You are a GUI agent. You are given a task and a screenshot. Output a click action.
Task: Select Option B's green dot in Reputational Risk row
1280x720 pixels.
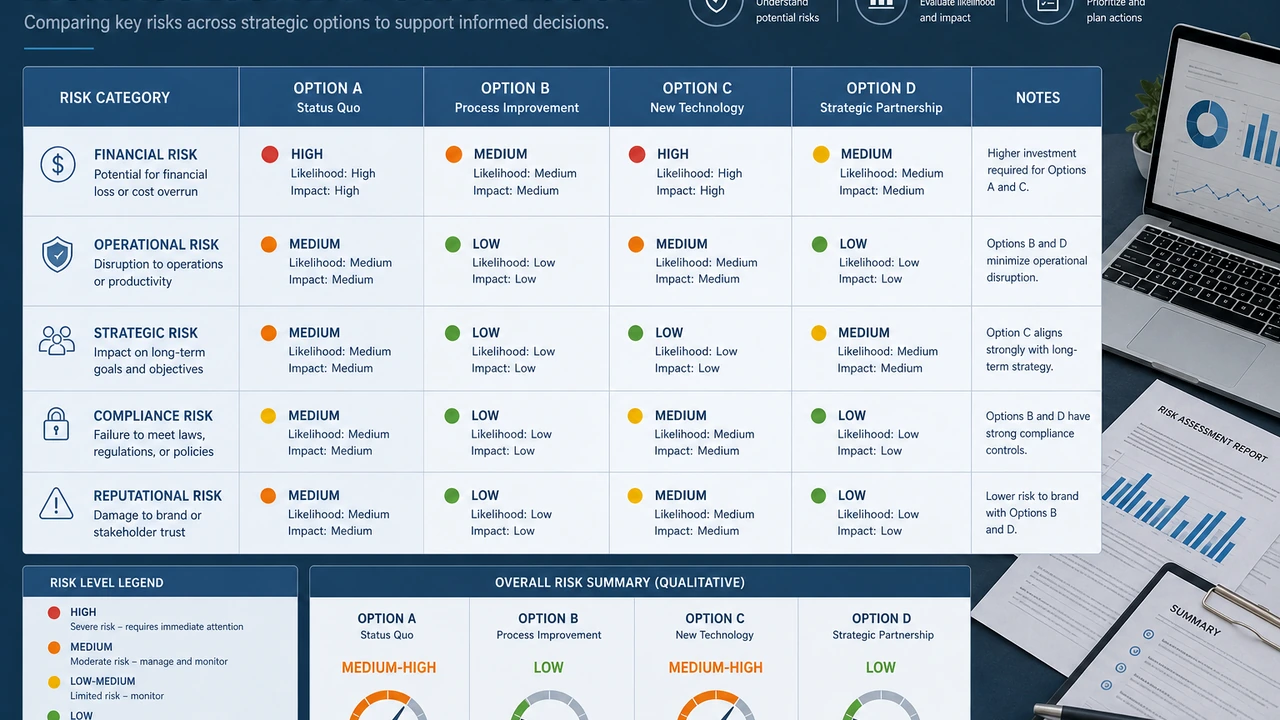452,496
